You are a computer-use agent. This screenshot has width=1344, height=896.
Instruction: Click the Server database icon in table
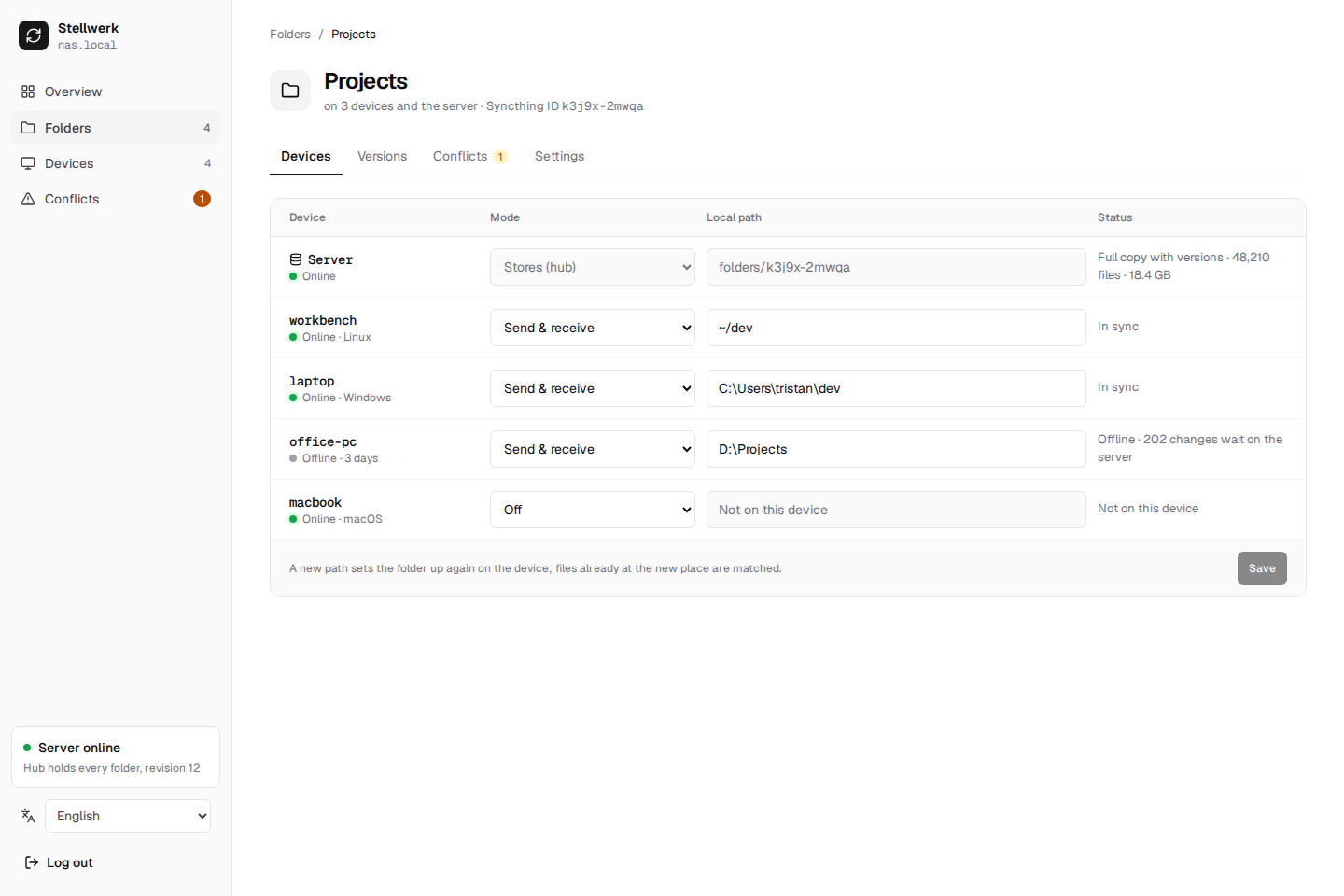(x=296, y=259)
